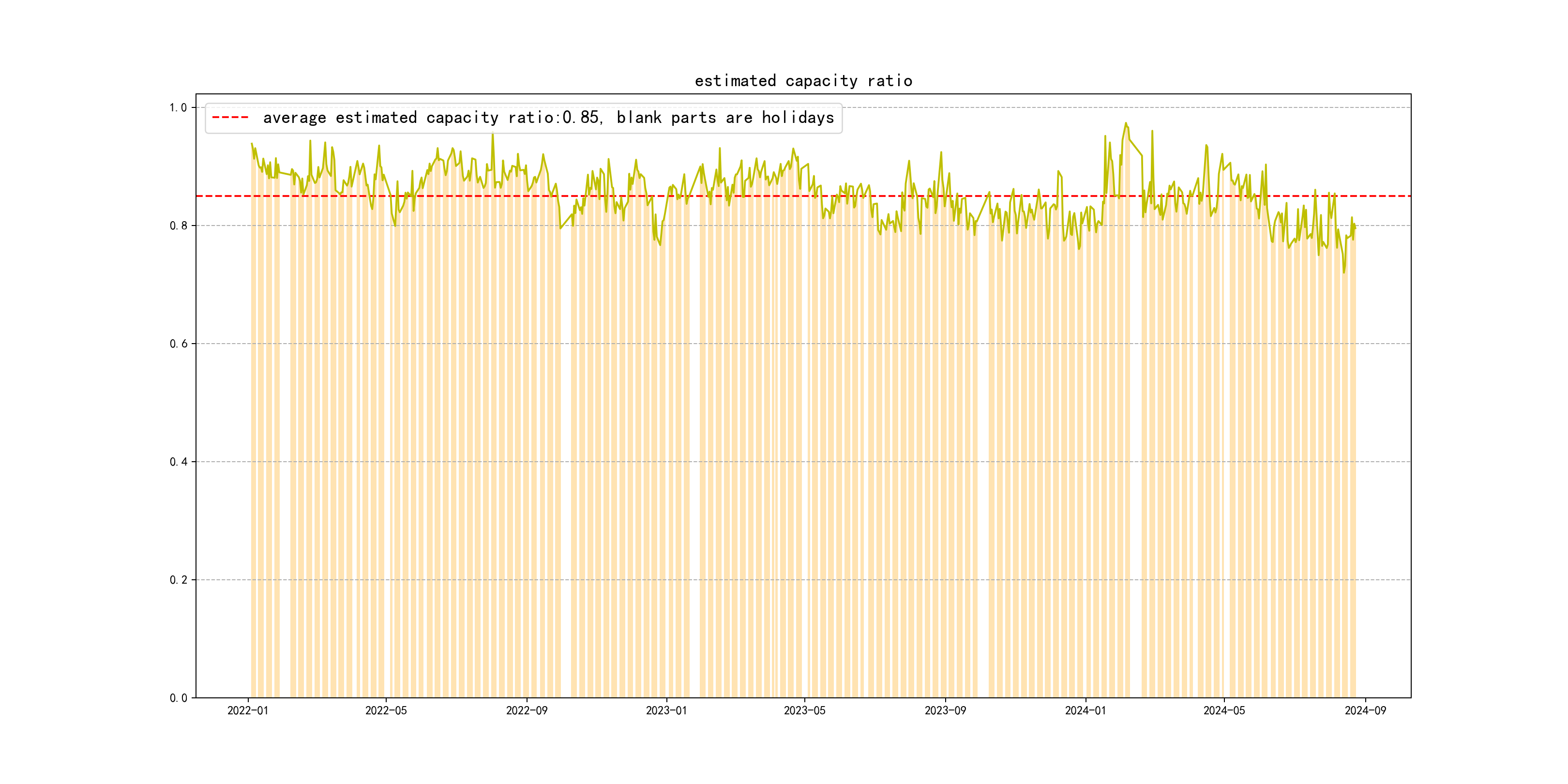Click the 2024-01 x-axis date label

point(1086,711)
